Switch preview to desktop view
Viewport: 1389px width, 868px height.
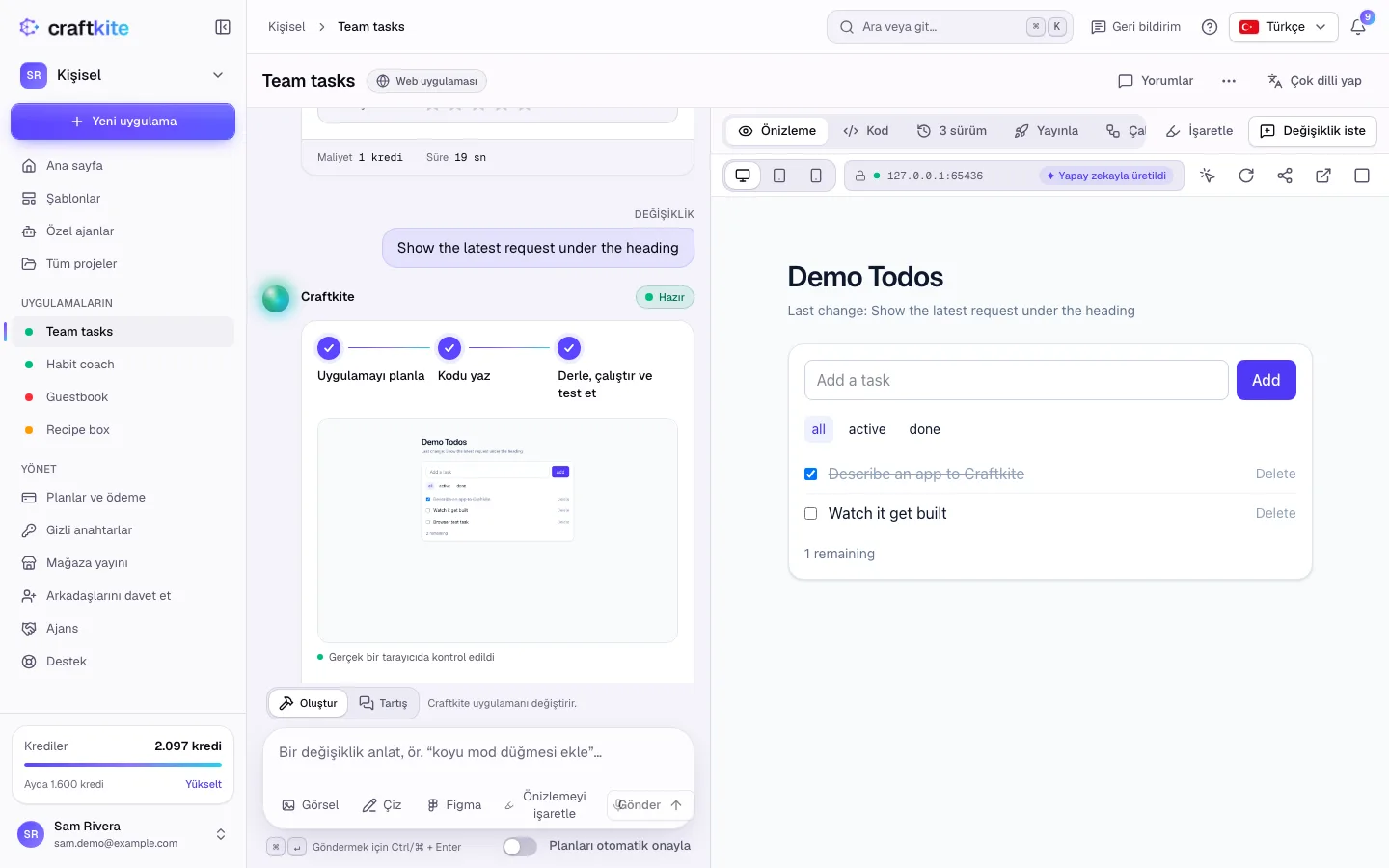pos(743,176)
